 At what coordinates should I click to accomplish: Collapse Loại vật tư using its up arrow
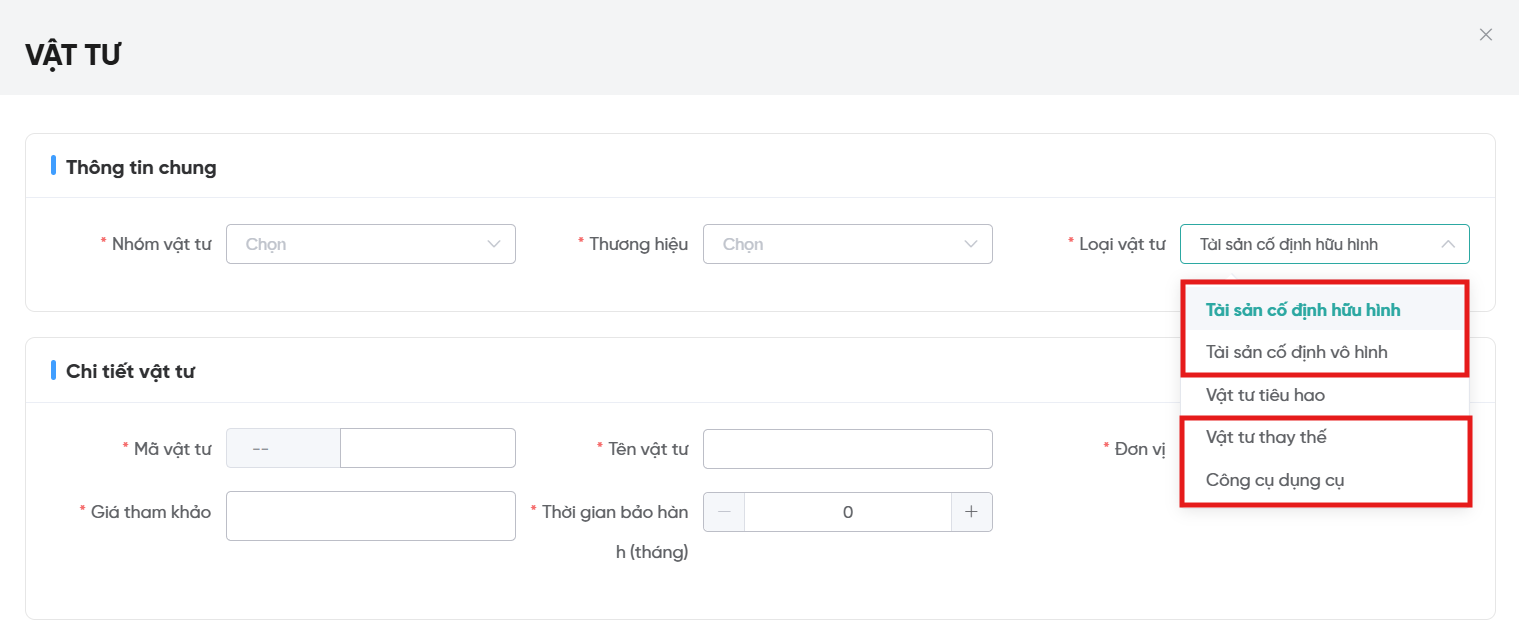click(x=1447, y=244)
